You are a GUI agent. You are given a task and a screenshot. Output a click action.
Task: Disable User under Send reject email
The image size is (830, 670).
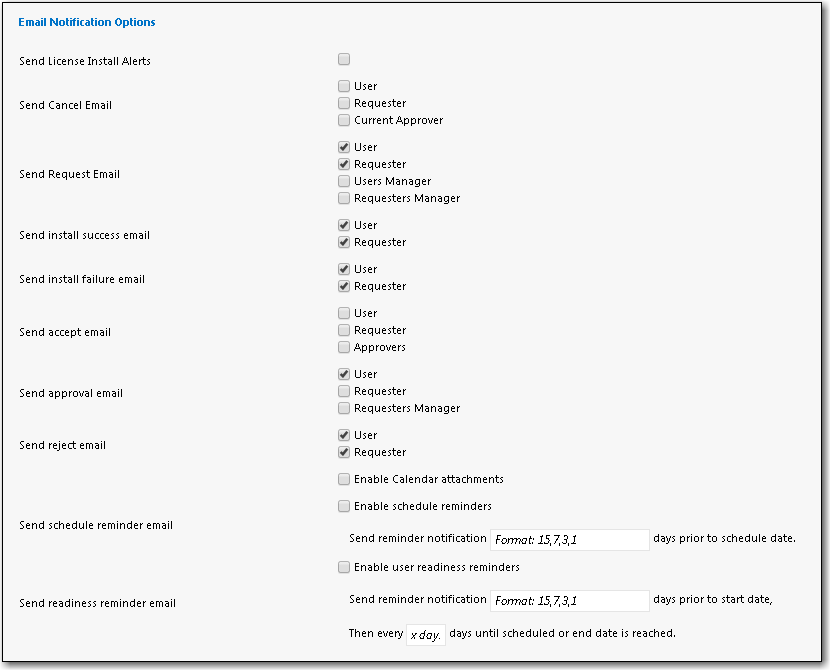(x=344, y=435)
